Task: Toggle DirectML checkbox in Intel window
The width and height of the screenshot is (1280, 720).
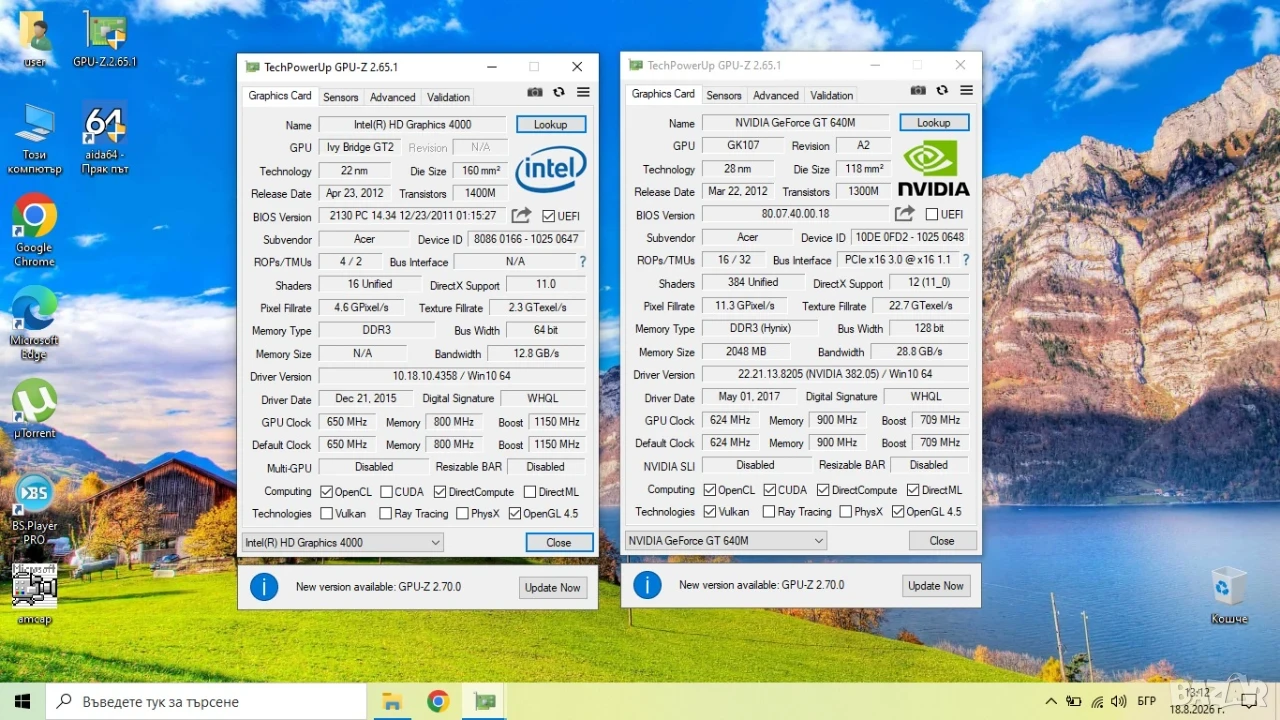Action: point(530,492)
